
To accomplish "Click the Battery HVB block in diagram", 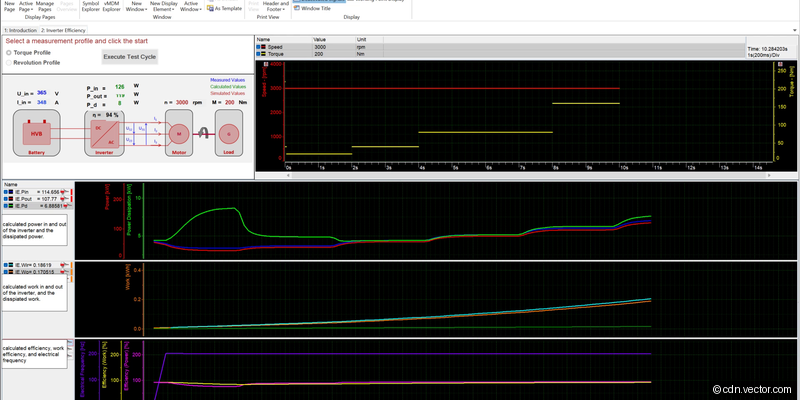I will pos(37,133).
